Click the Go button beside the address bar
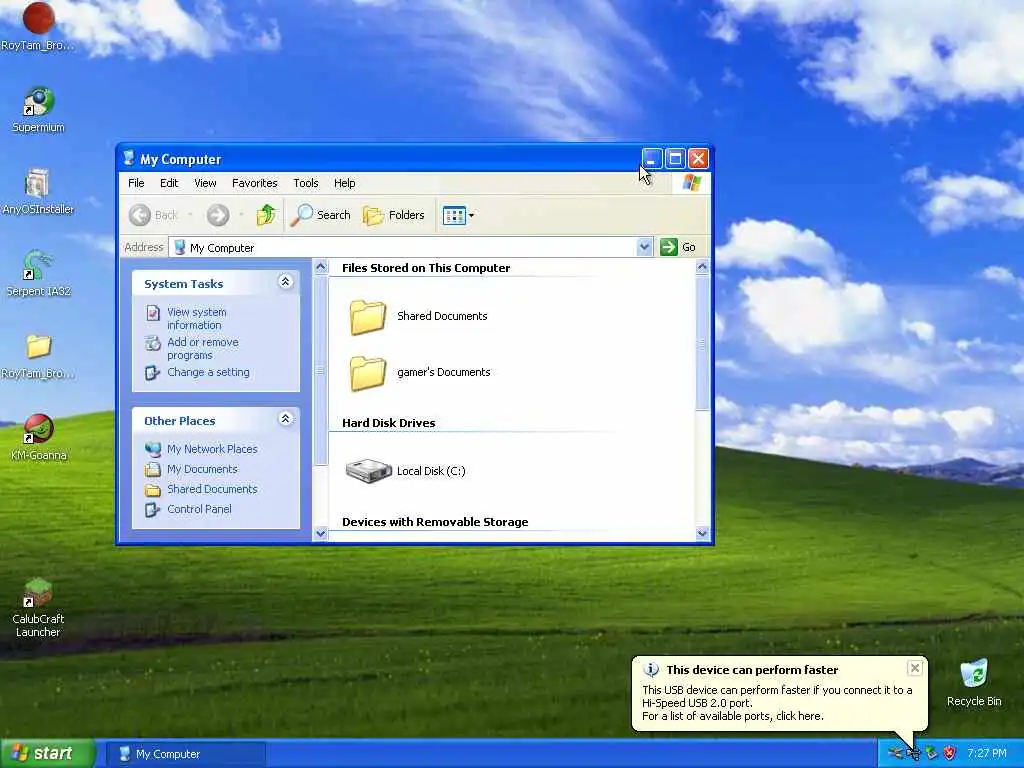The height and width of the screenshot is (768, 1024). [678, 247]
